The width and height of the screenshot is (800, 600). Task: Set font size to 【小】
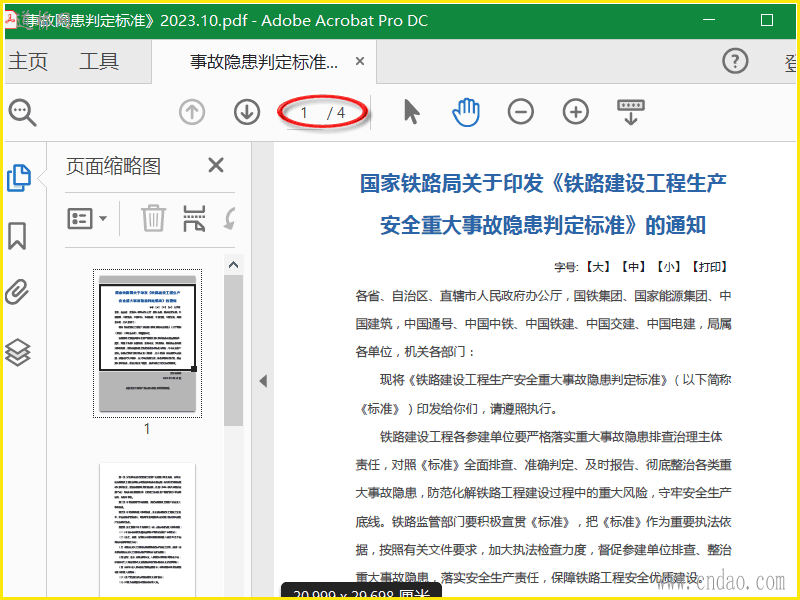tap(668, 267)
